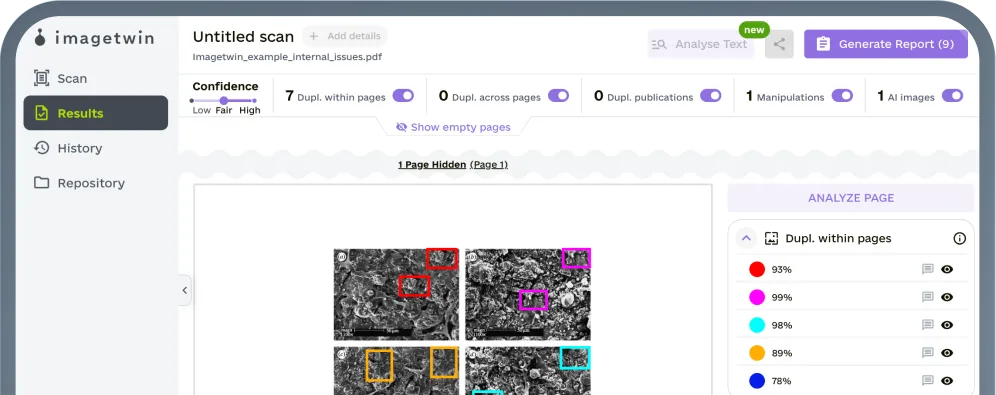Hide the 89% match highlight
The image size is (996, 395).
[x=947, y=353]
